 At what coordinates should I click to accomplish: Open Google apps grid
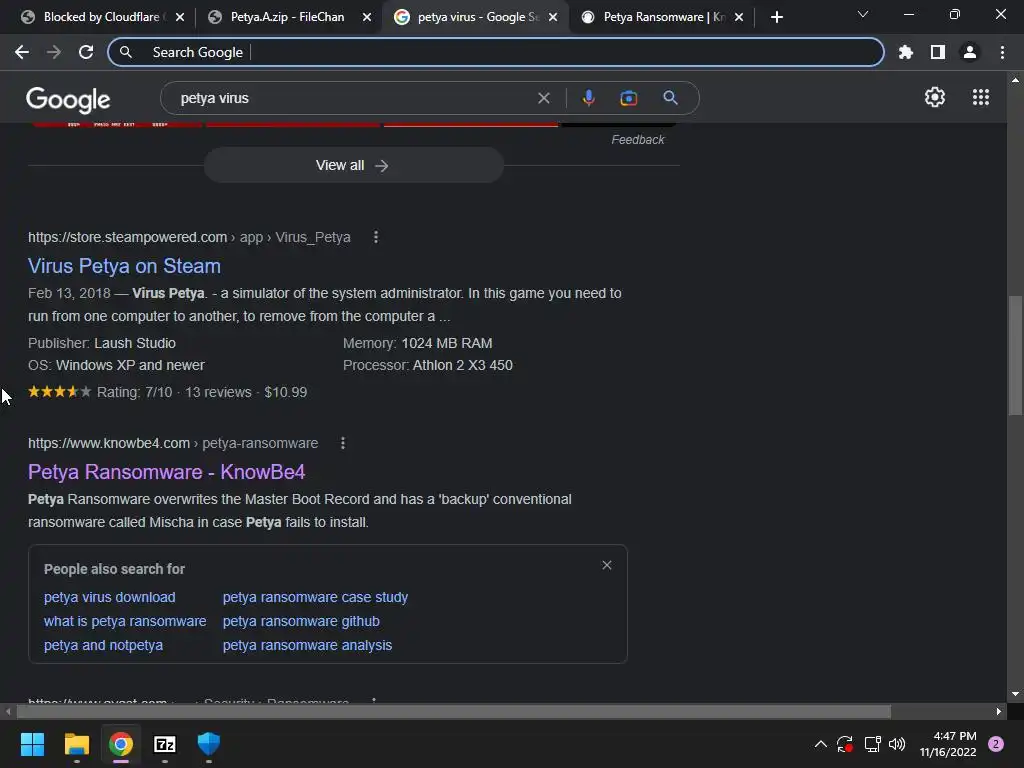[980, 97]
